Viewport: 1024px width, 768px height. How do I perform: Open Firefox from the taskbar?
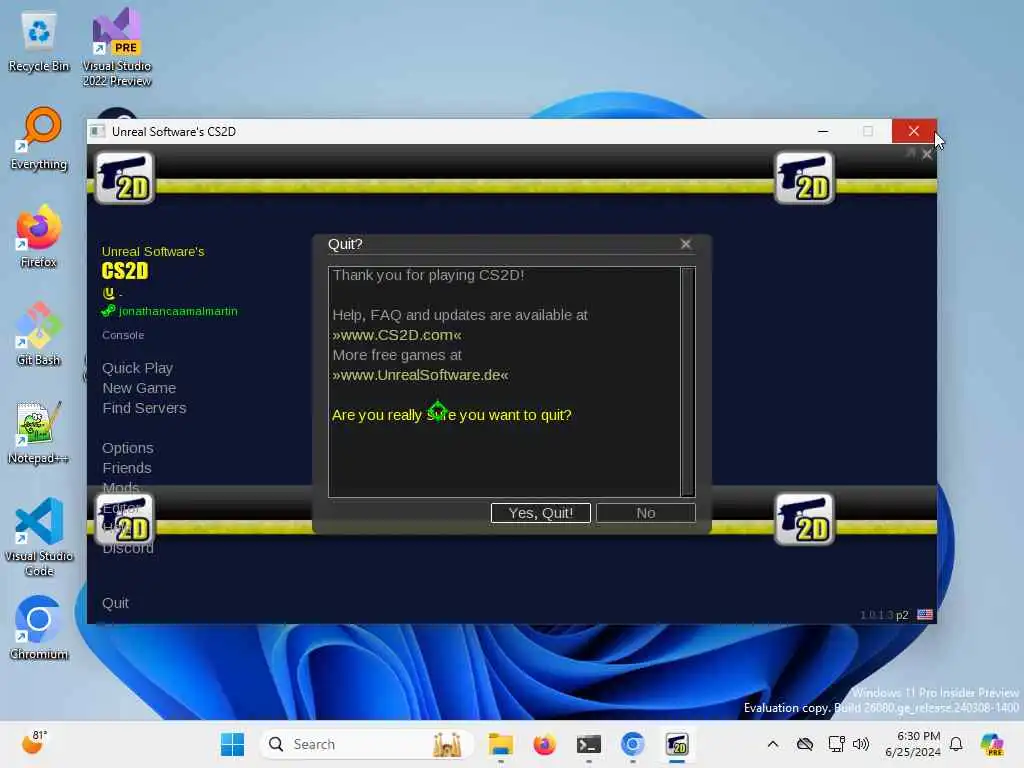545,744
